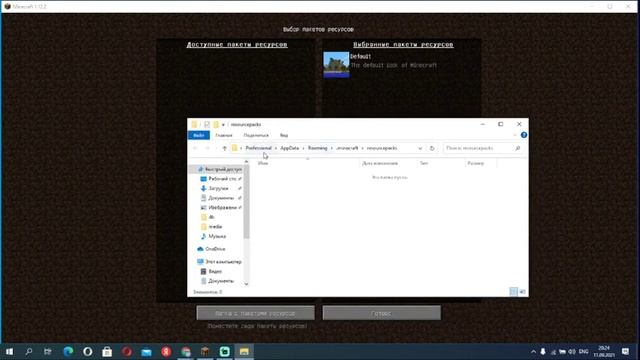640x360 pixels.
Task: Click the navigation pane scroll down arrow
Action: coord(246,284)
